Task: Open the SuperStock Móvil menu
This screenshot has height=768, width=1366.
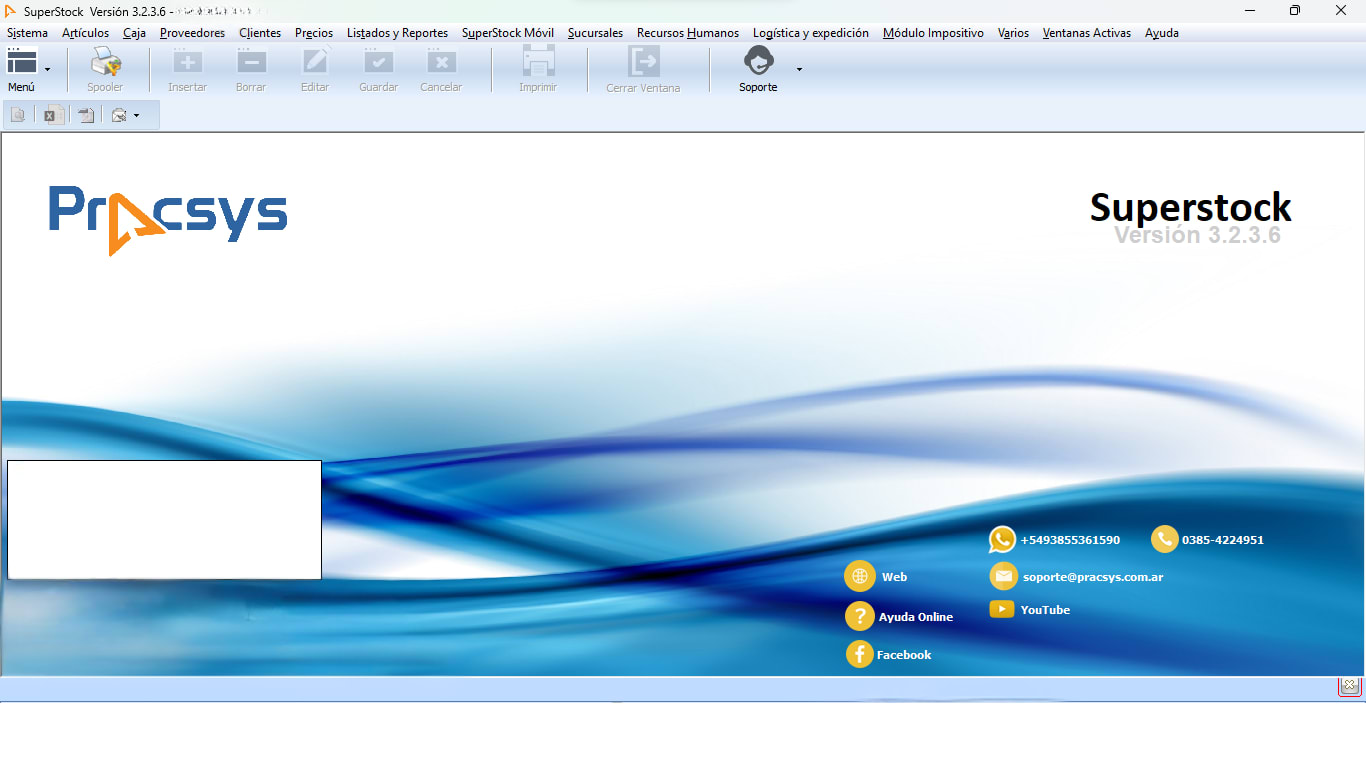Action: click(508, 33)
